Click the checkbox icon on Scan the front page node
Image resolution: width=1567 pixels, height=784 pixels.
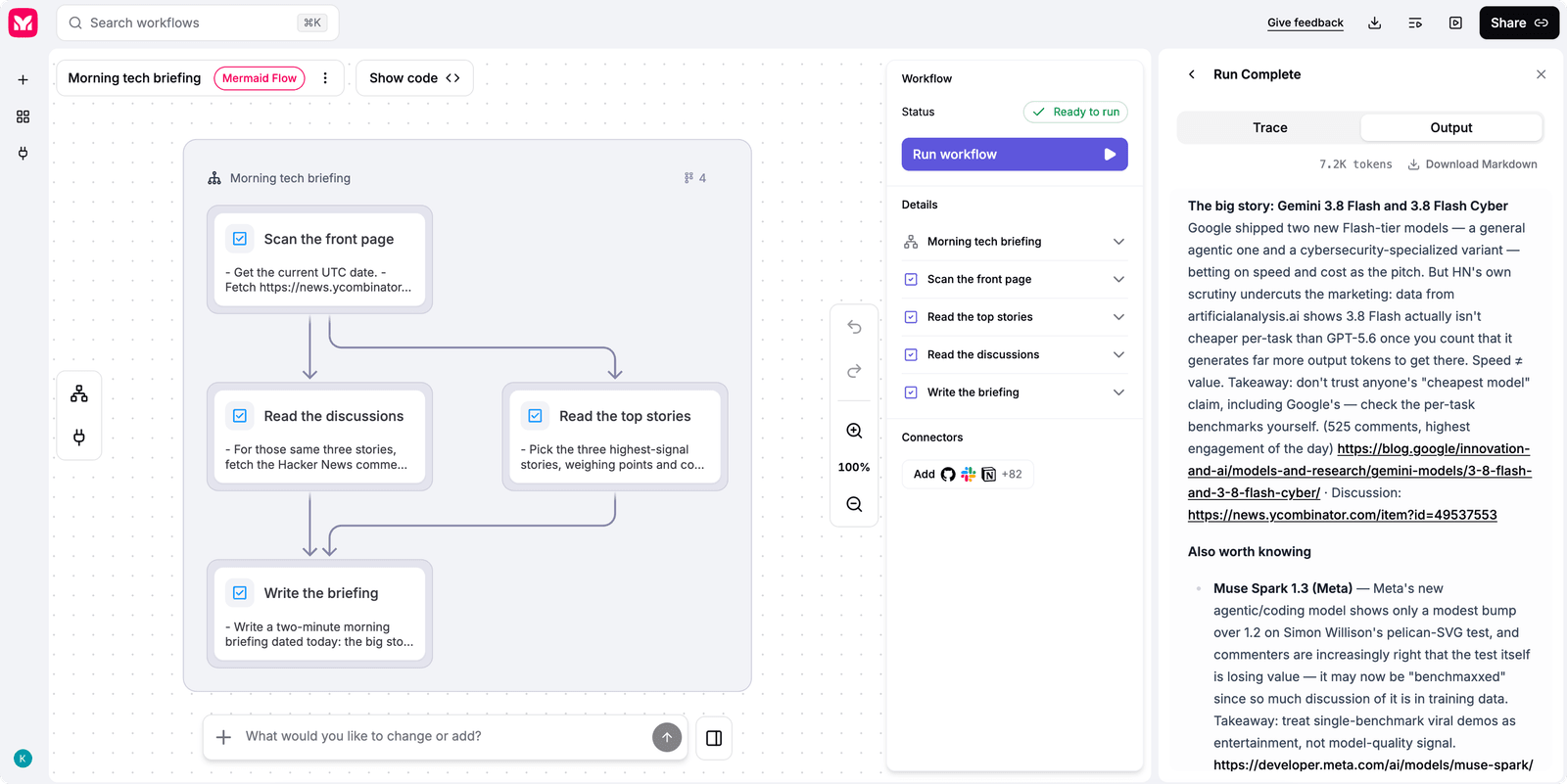coord(240,239)
